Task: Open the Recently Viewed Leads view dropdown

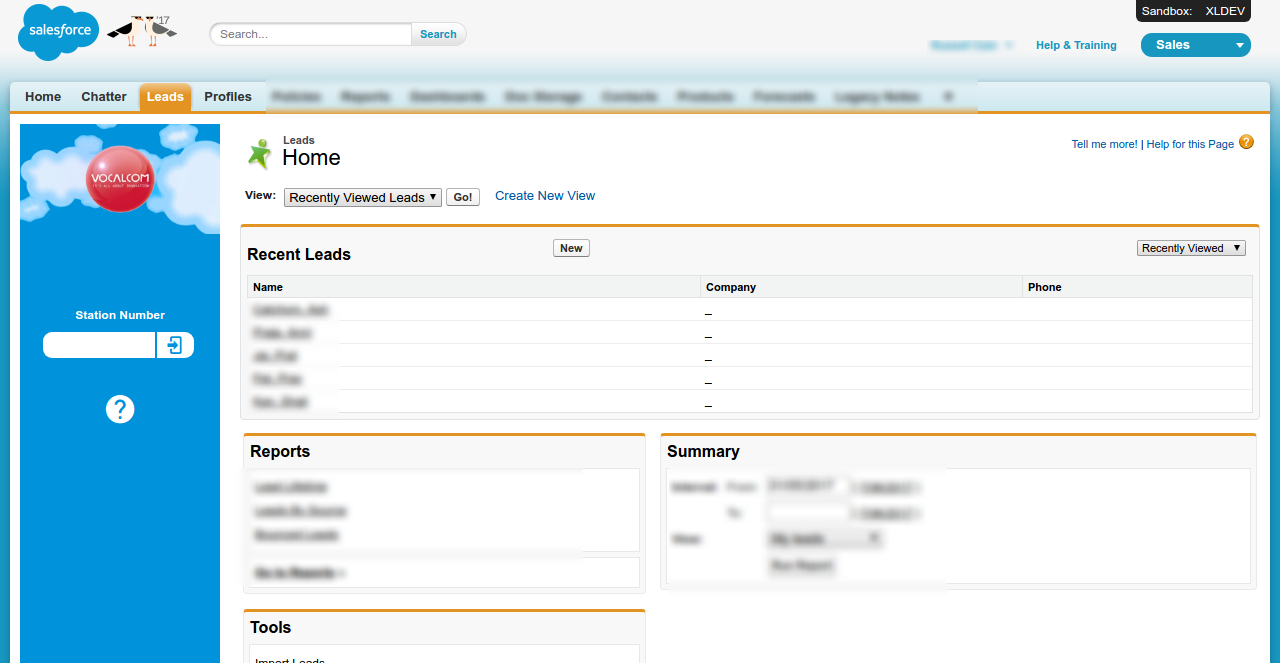Action: pos(363,198)
